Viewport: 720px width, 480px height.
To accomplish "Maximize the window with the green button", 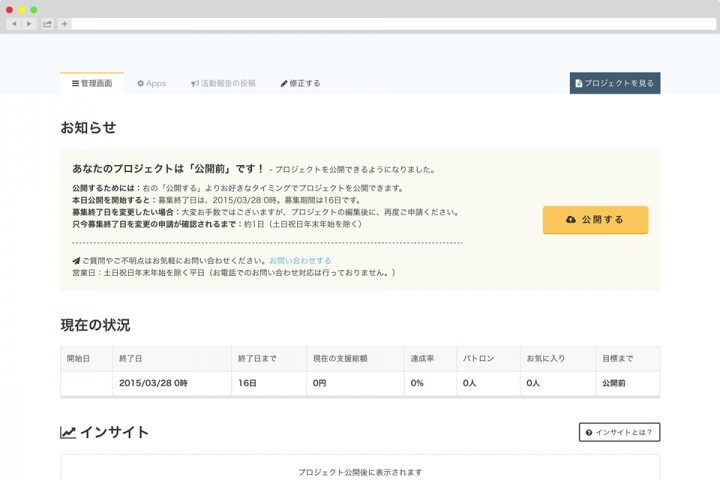I will (x=34, y=10).
